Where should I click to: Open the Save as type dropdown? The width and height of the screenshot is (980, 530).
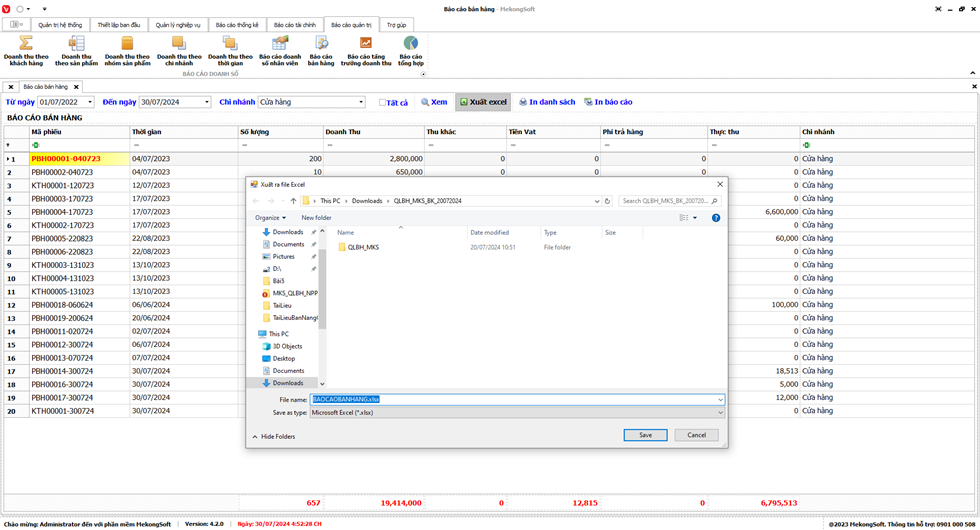pos(720,412)
